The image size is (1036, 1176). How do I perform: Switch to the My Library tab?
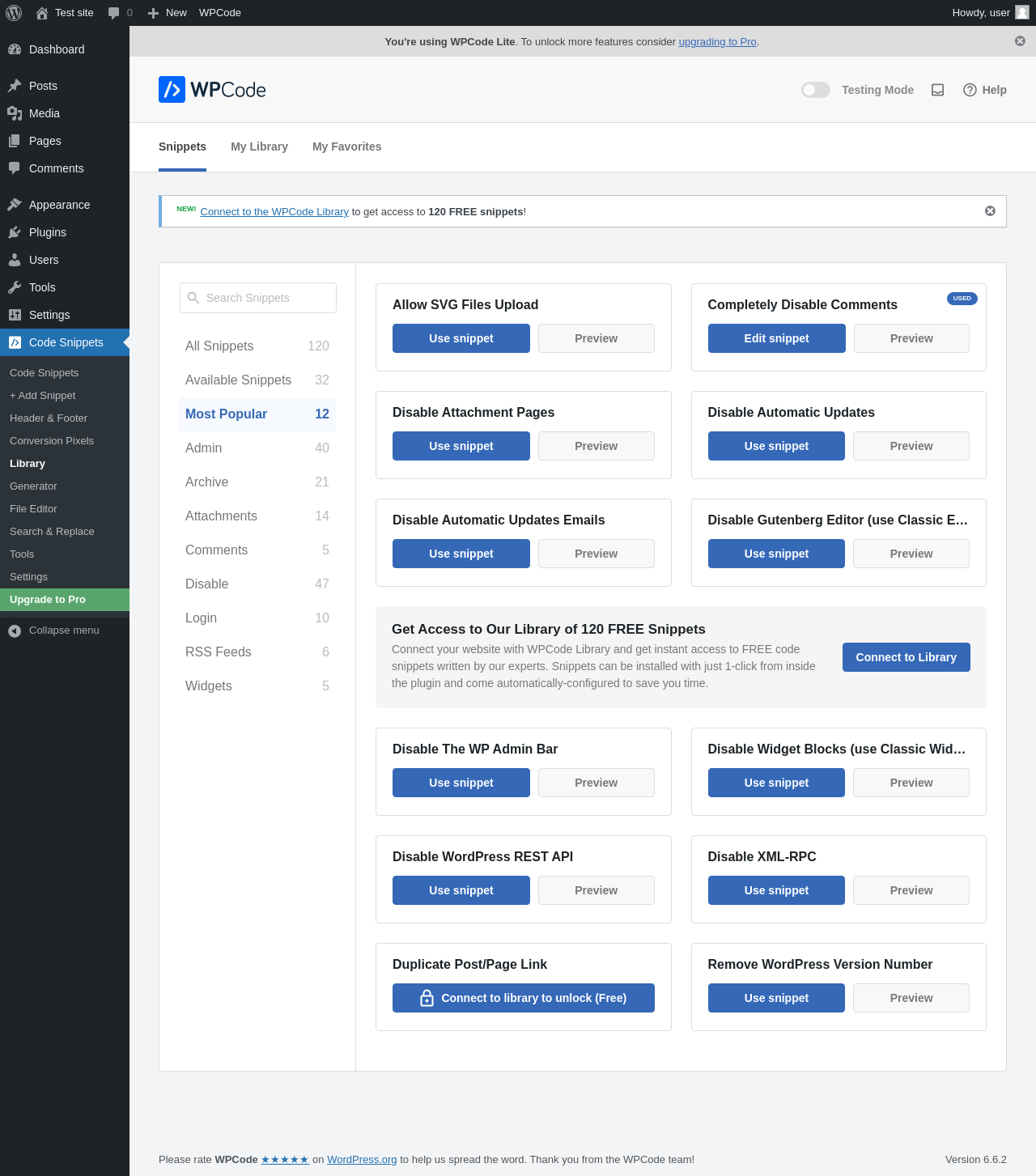[259, 146]
